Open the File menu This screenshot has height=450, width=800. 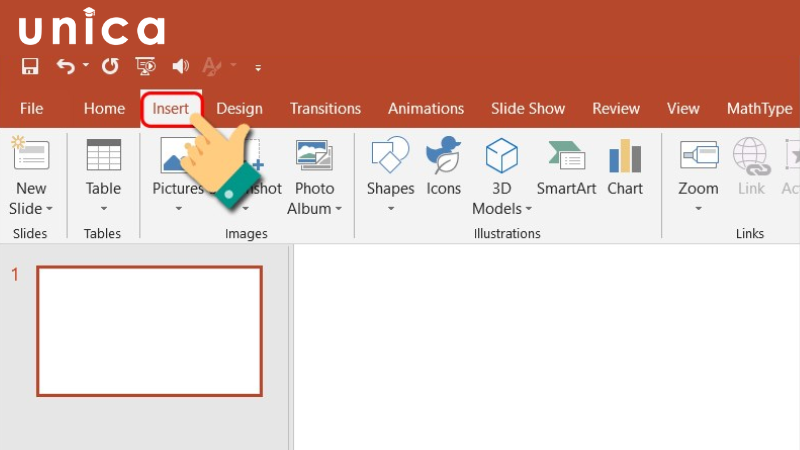click(31, 108)
